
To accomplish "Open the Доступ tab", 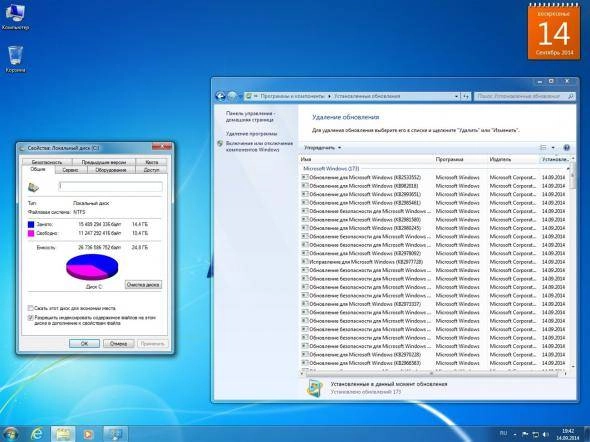I will (151, 170).
